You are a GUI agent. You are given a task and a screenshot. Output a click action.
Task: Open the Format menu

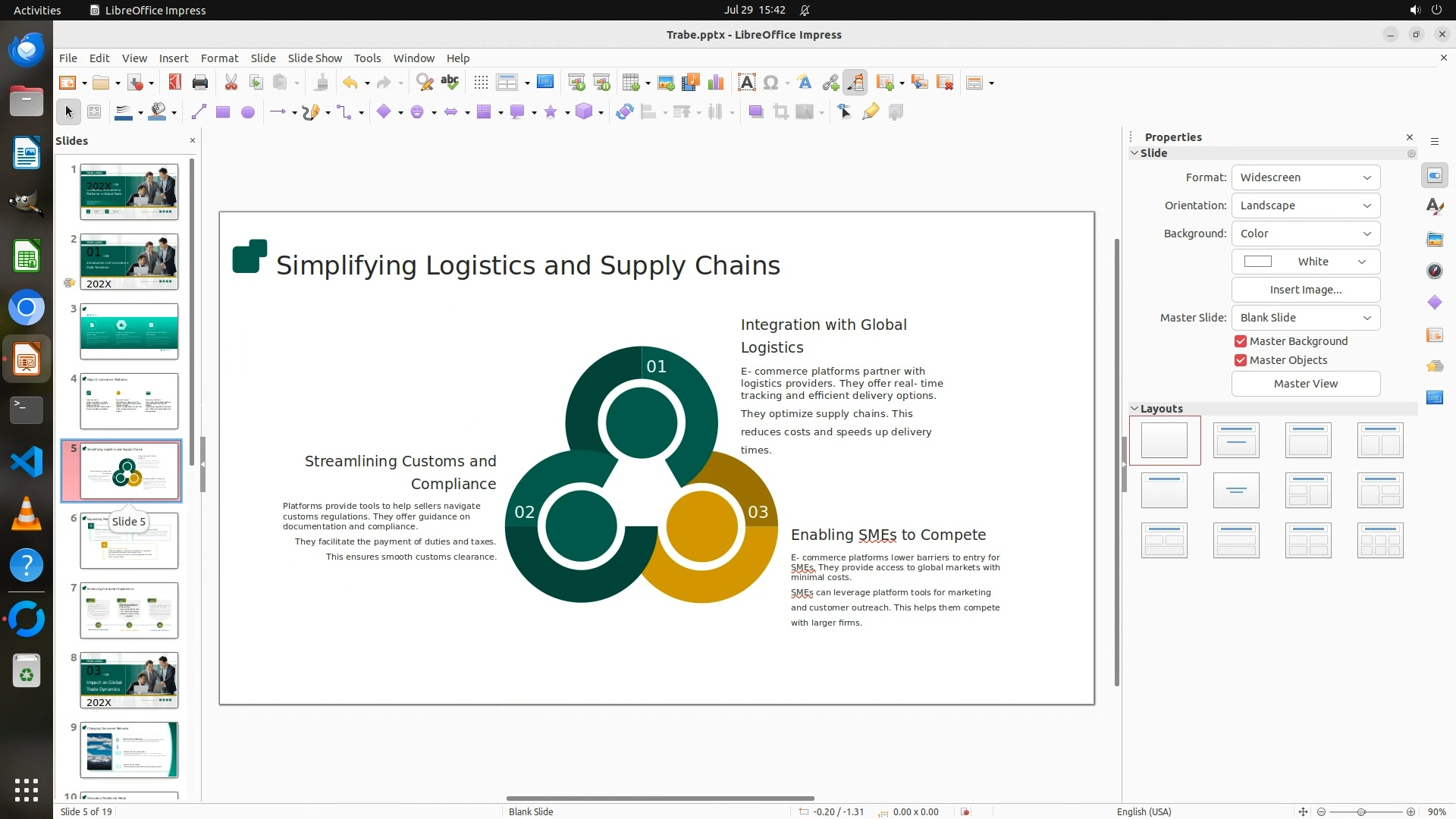(219, 58)
